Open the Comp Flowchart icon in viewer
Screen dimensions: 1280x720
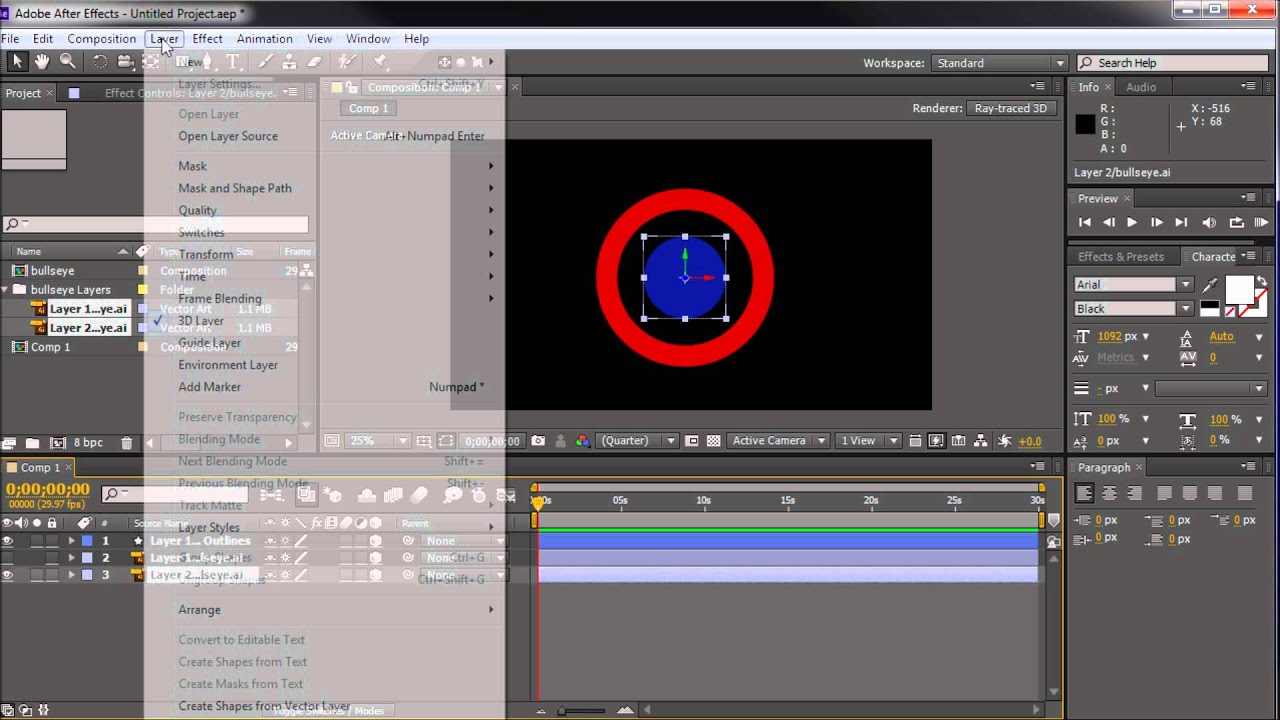pos(982,441)
